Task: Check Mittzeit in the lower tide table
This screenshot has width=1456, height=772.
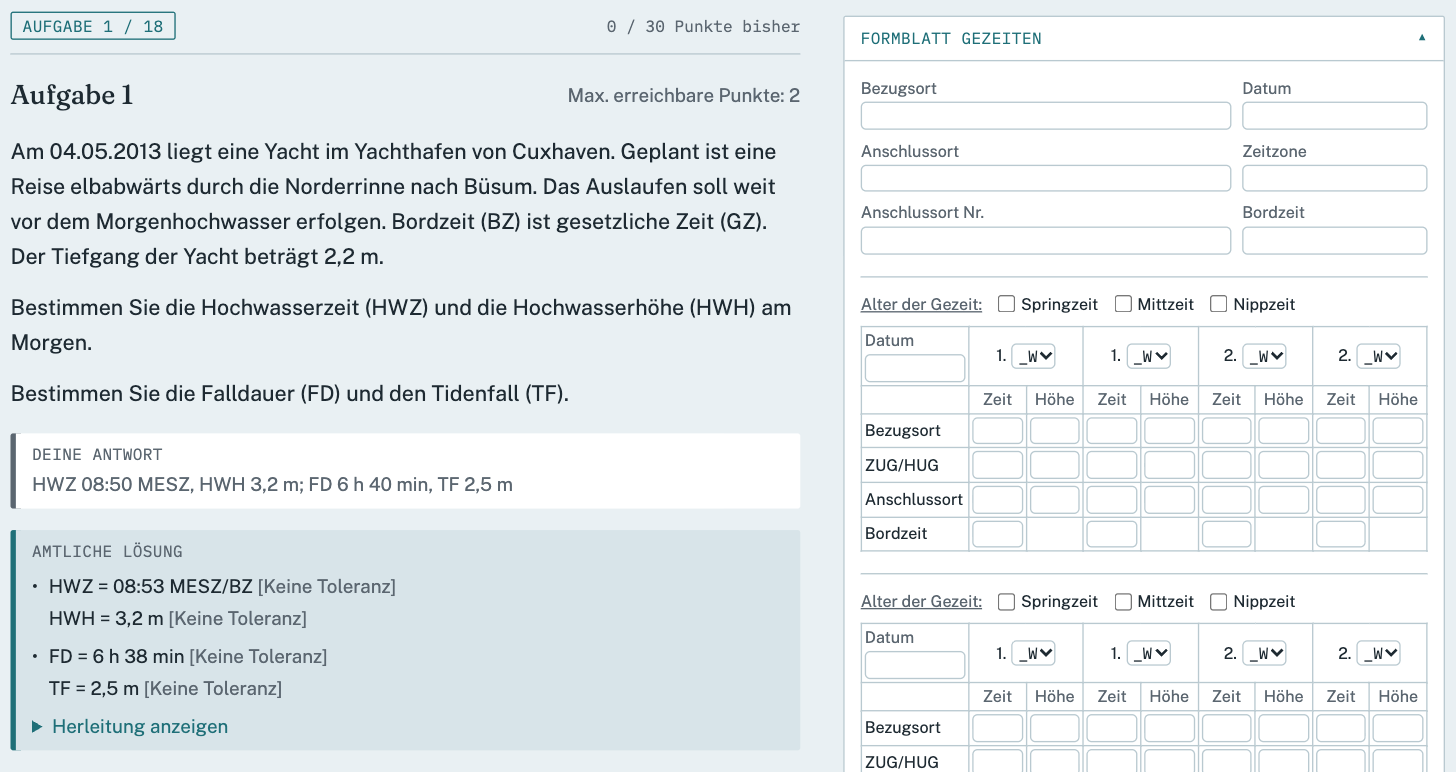Action: click(x=1123, y=601)
